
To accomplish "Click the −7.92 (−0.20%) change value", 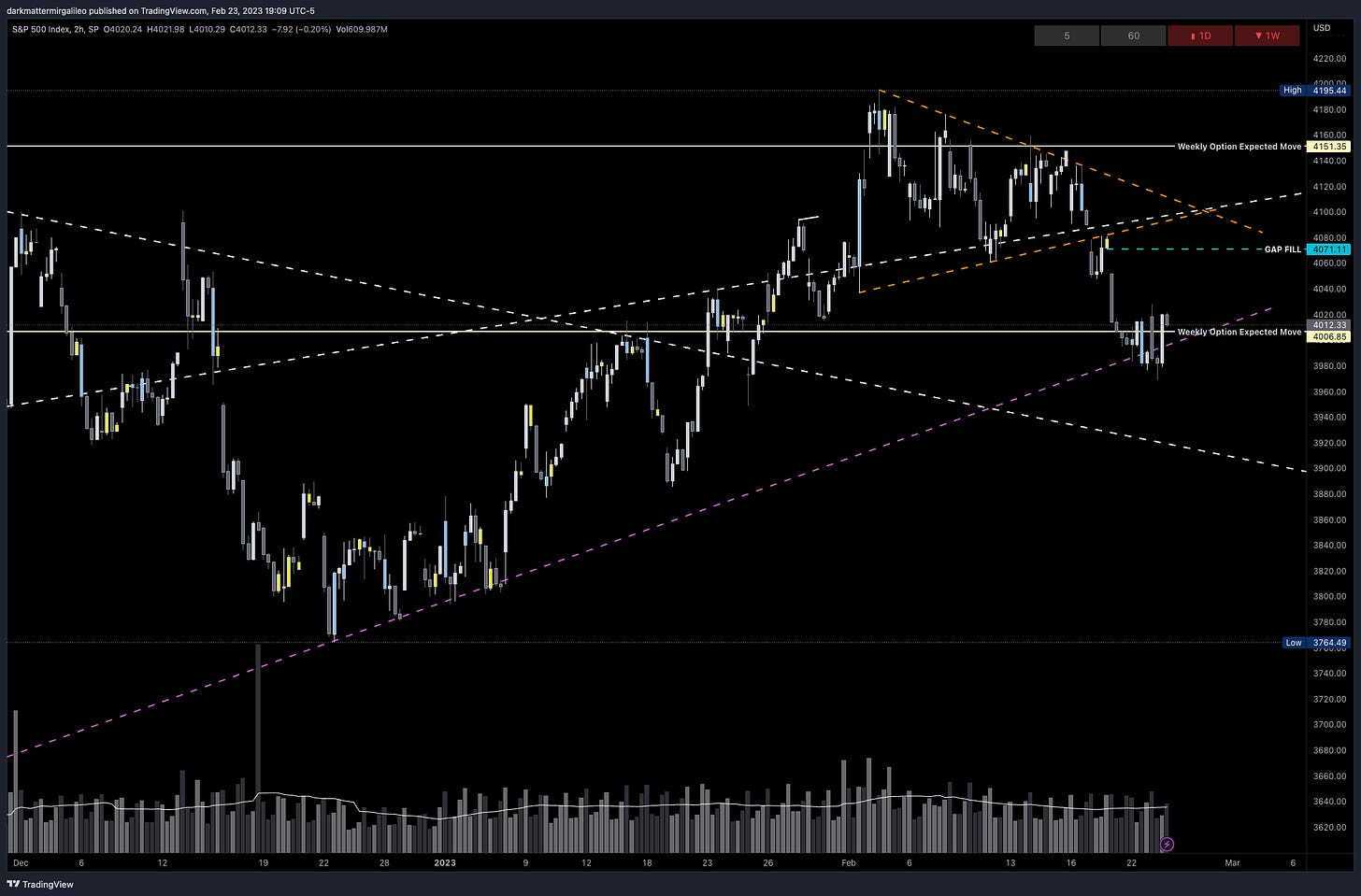I will pyautogui.click(x=301, y=29).
